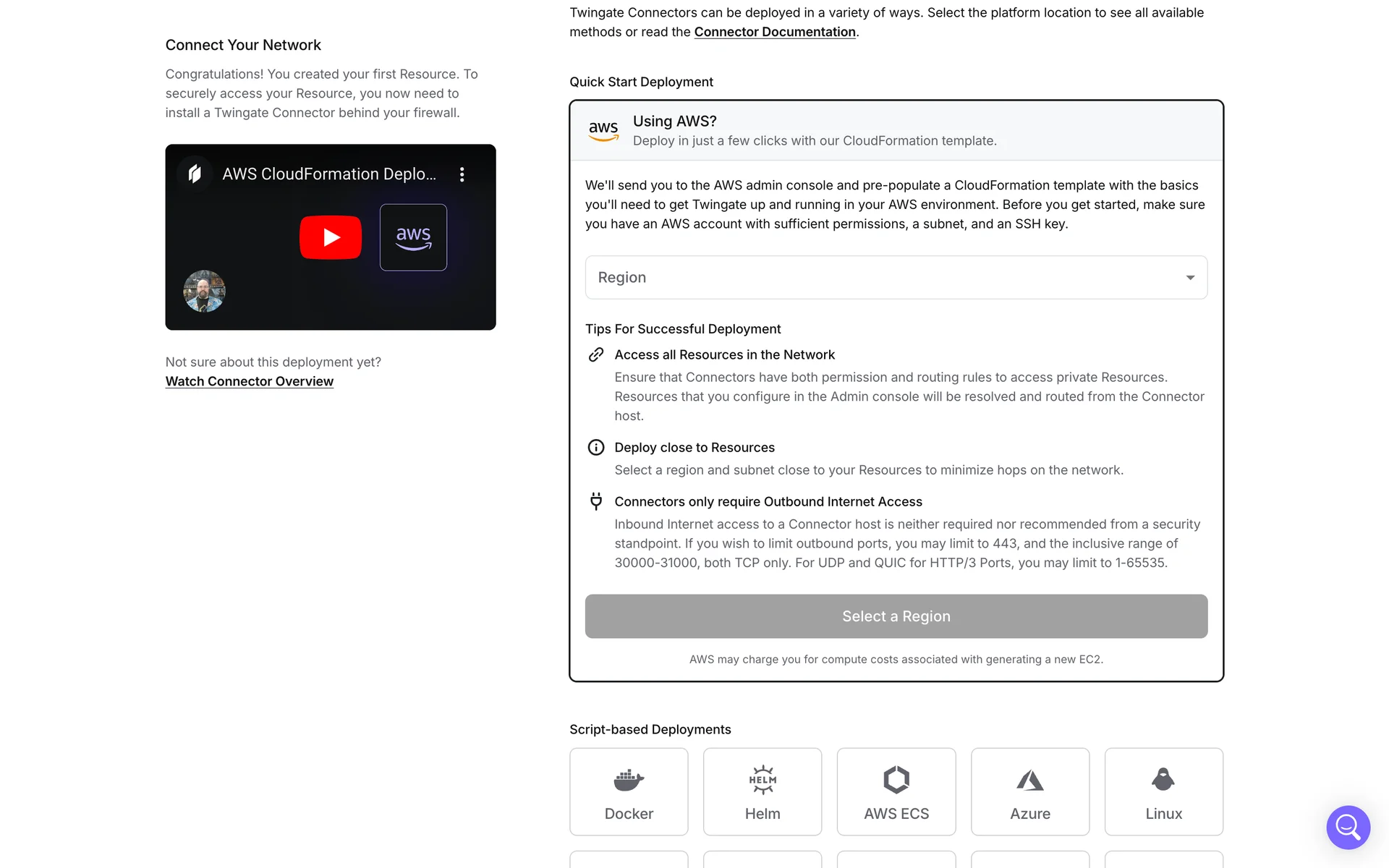Select the Docker deployment option
Image resolution: width=1389 pixels, height=868 pixels.
click(628, 791)
